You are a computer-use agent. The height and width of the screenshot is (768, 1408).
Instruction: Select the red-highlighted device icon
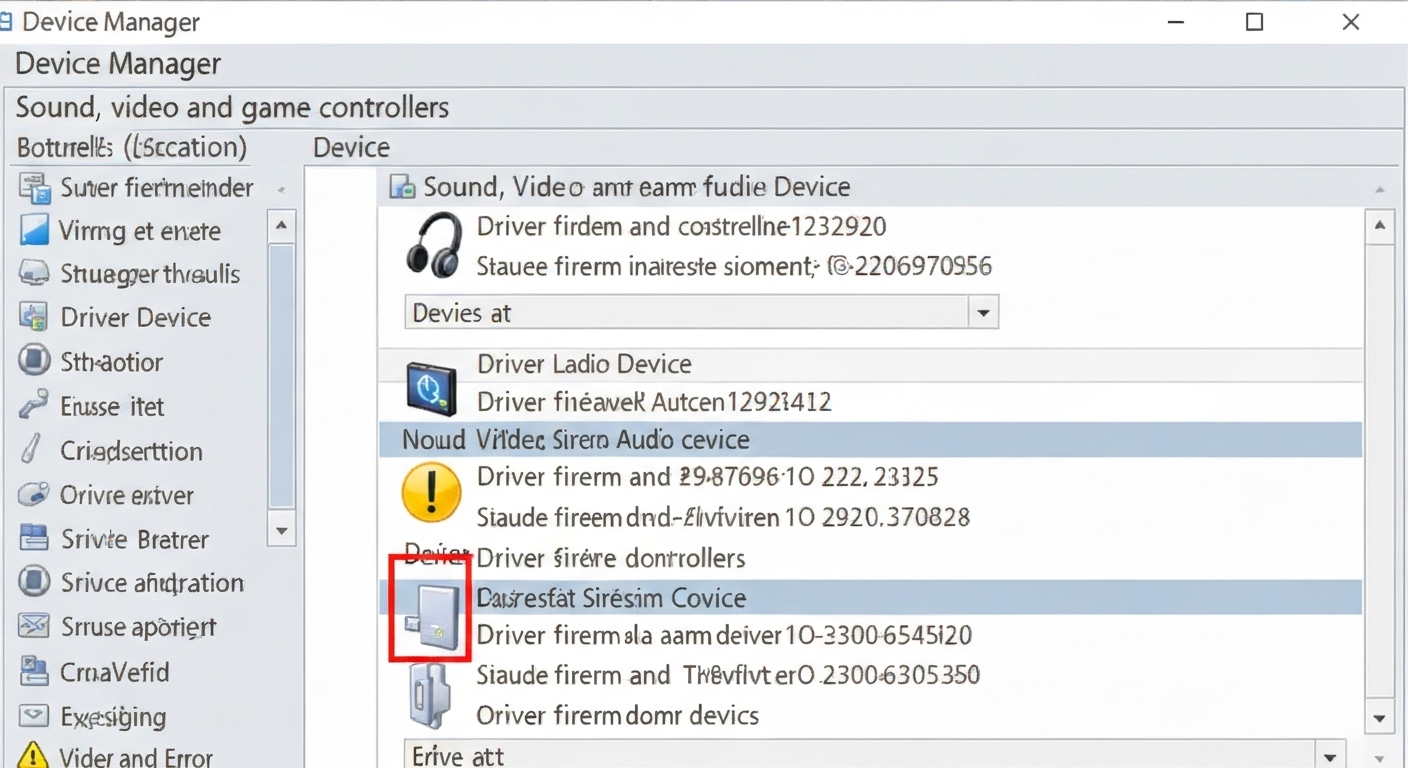(430, 610)
